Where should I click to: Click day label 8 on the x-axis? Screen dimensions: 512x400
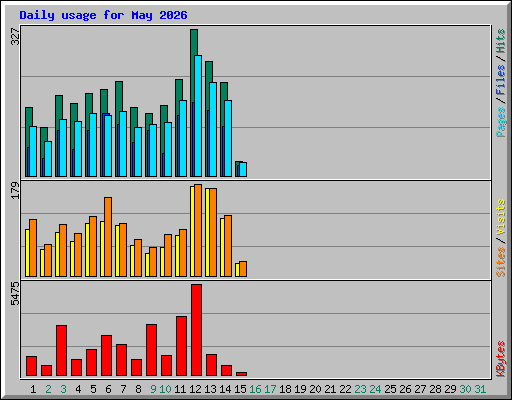point(138,389)
